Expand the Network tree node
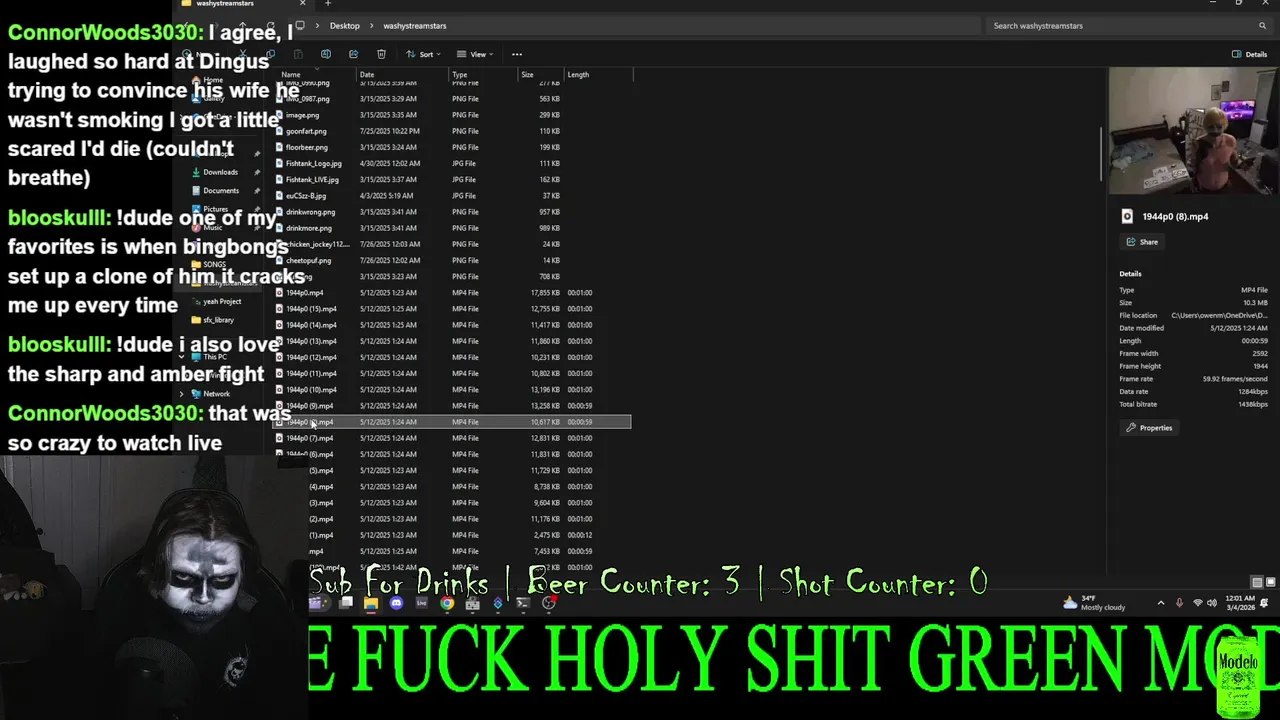This screenshot has width=1280, height=720. [x=181, y=394]
